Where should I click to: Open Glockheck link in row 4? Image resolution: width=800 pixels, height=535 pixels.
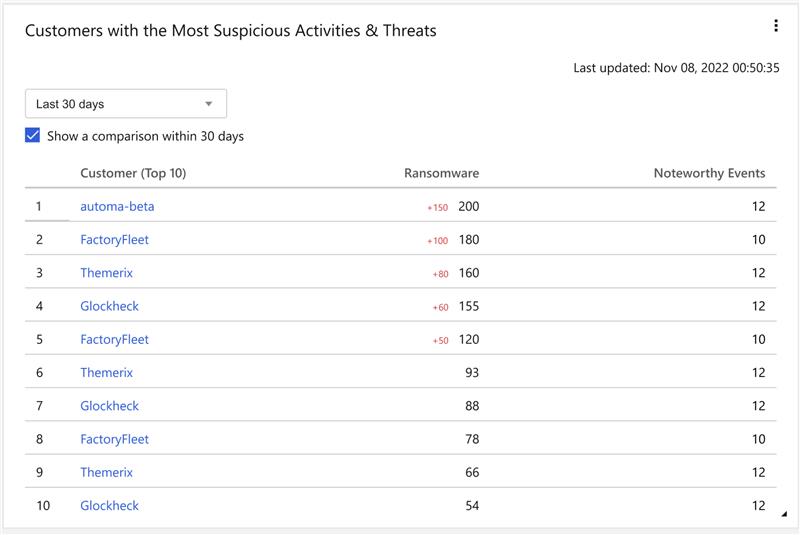(x=109, y=306)
